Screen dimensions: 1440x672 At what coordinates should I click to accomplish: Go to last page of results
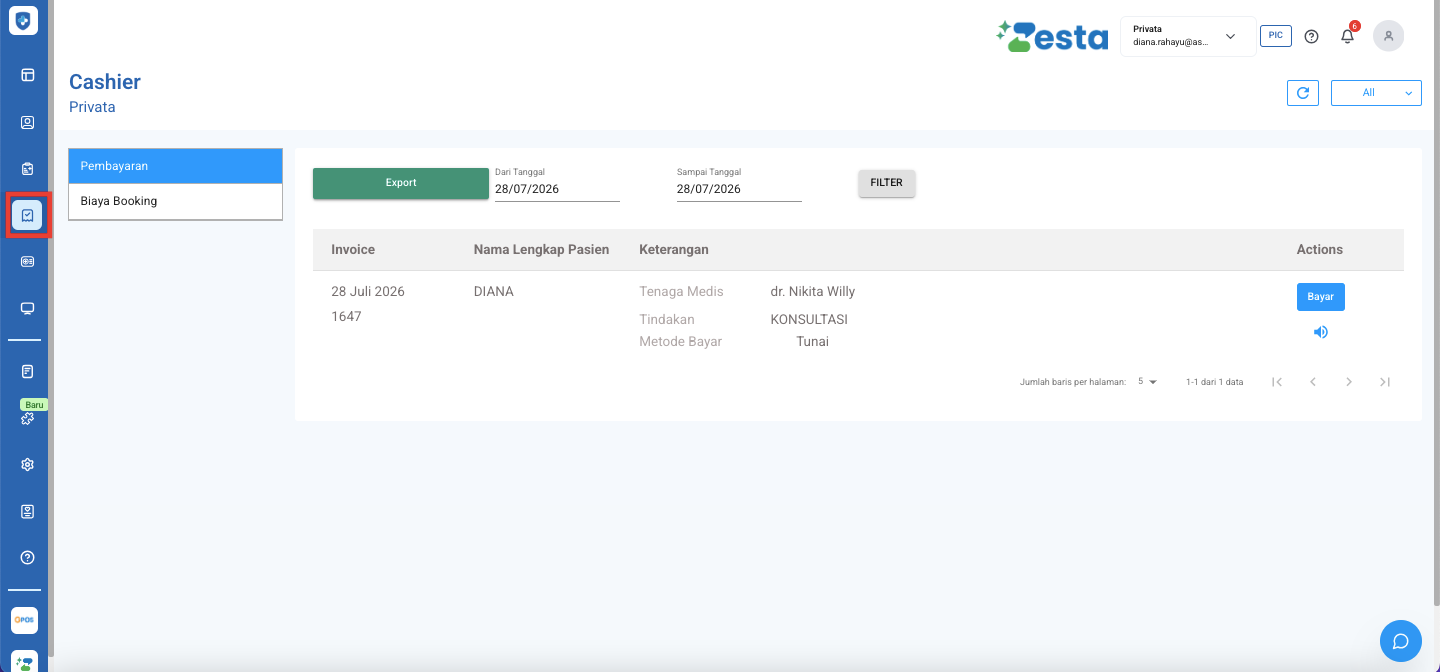[1385, 382]
